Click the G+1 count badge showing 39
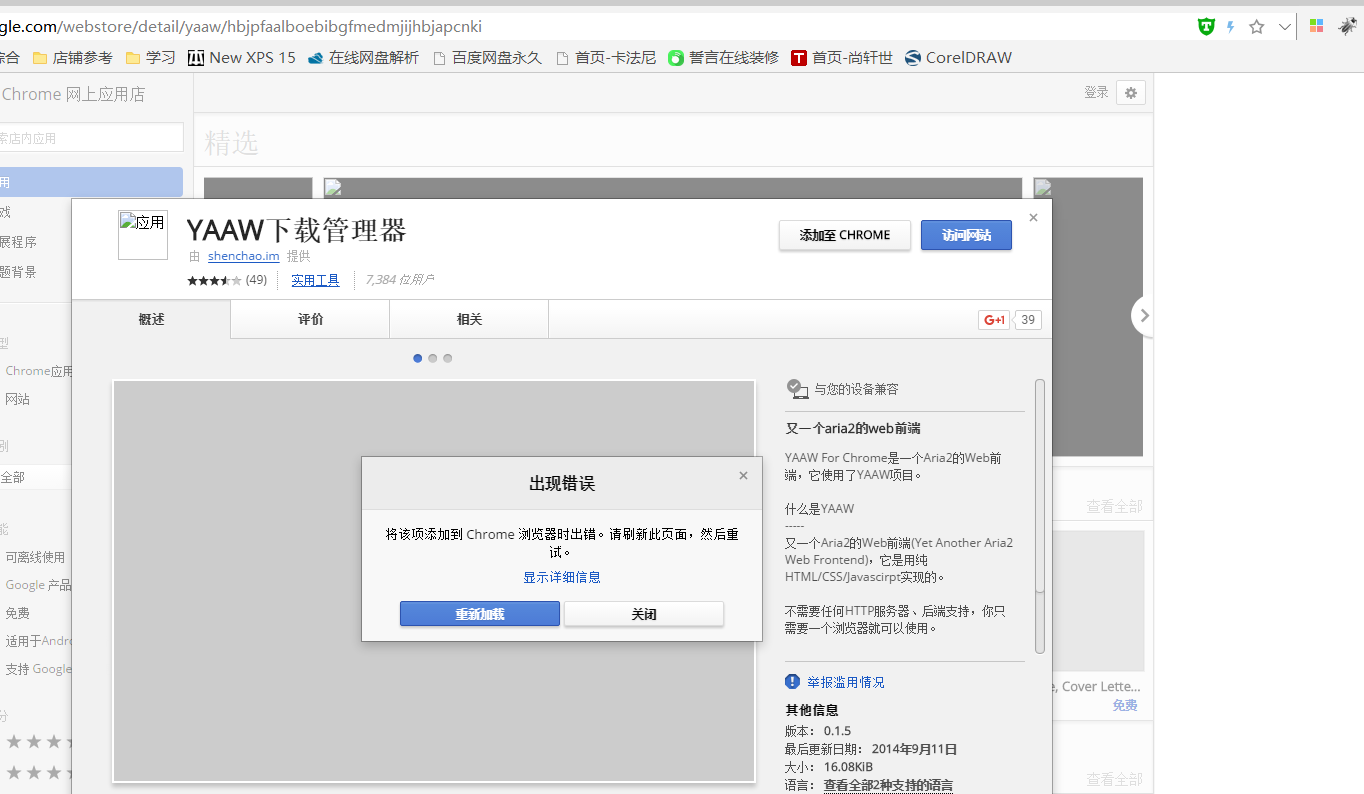 1028,320
